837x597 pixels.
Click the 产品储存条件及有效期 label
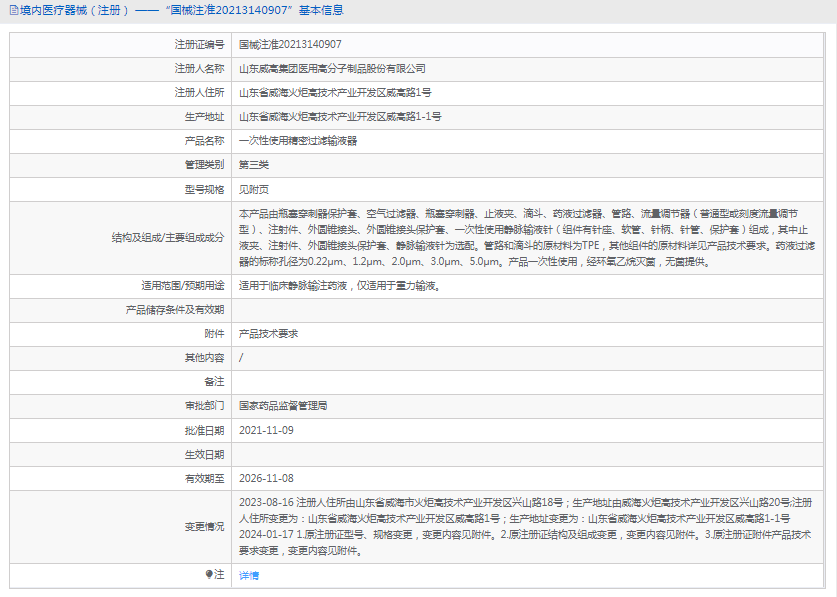click(175, 310)
